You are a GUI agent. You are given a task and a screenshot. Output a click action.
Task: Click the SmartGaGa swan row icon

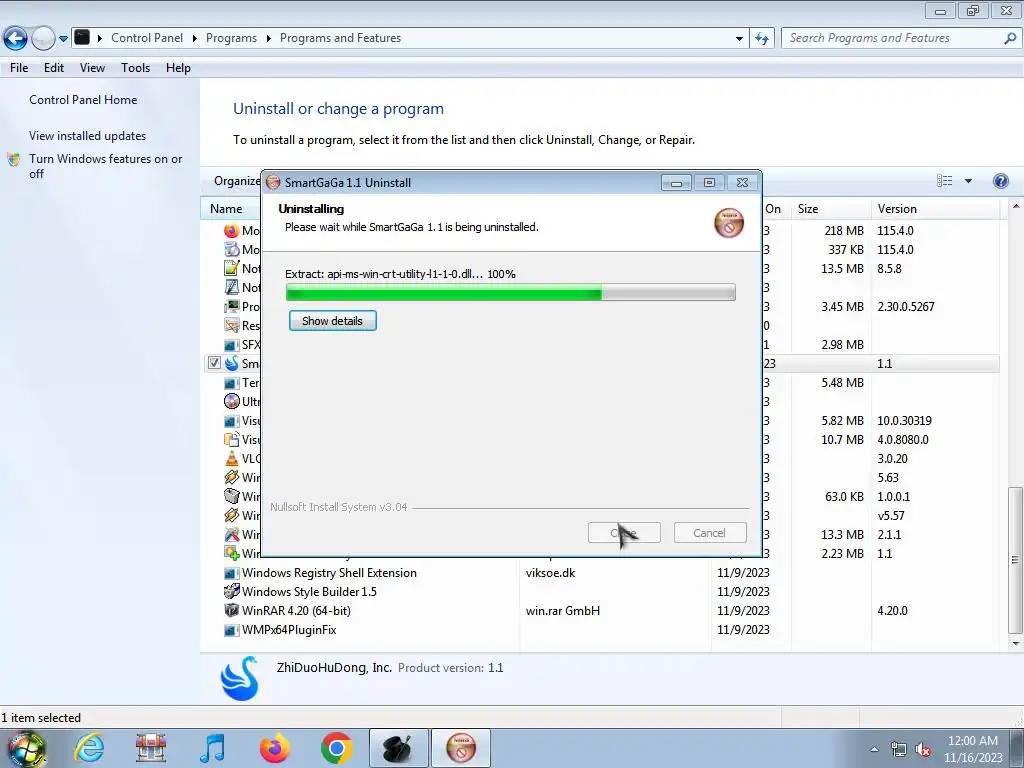click(232, 363)
